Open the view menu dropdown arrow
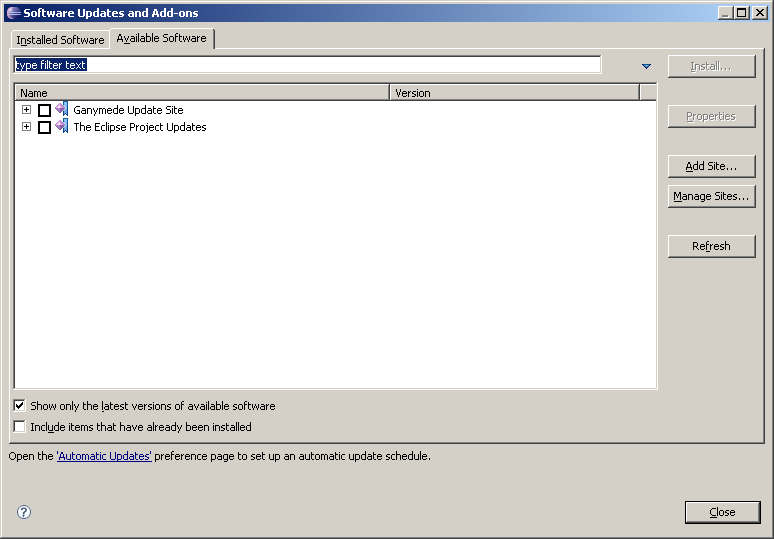 coord(646,66)
